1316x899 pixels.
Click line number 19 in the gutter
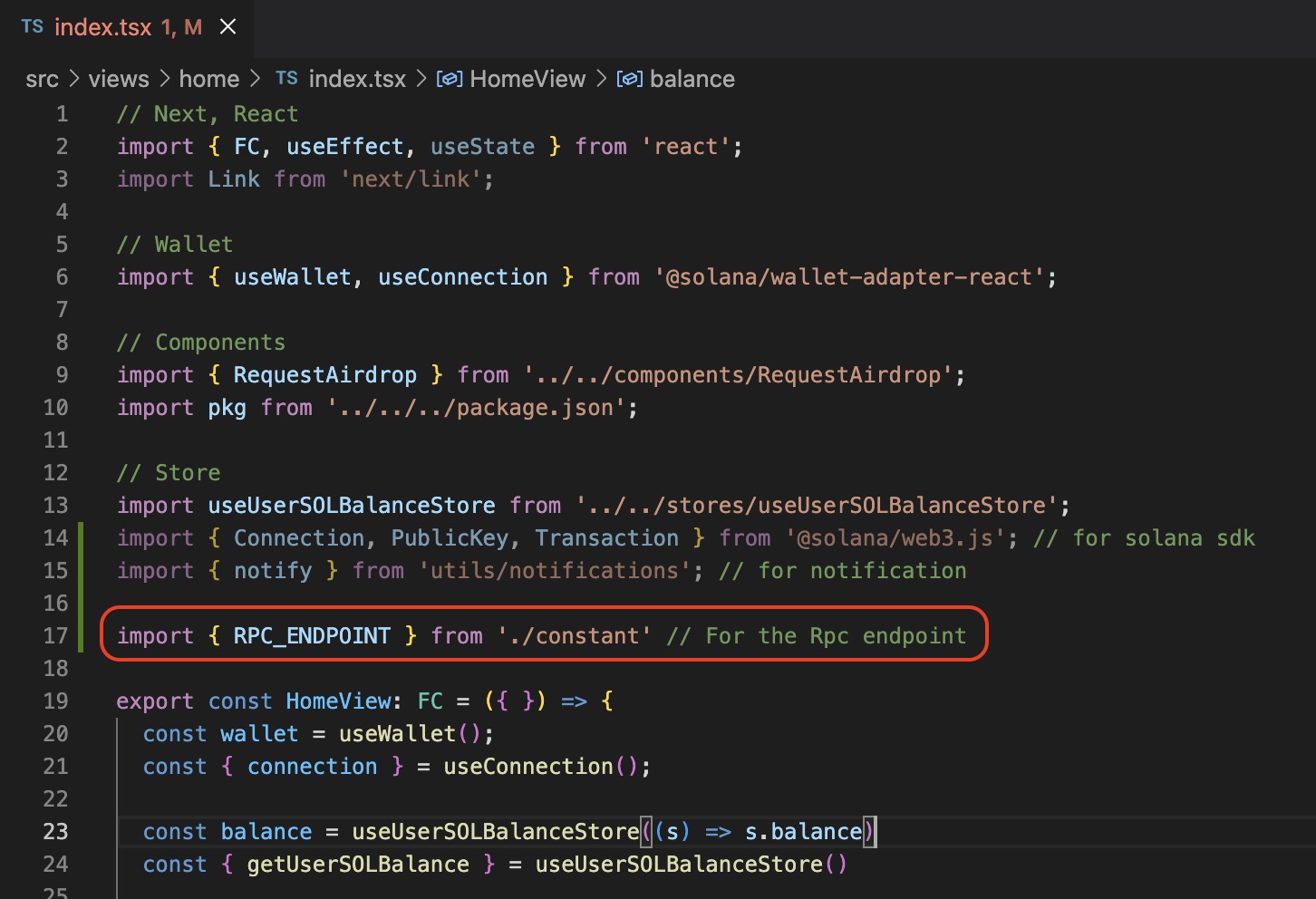[x=56, y=701]
